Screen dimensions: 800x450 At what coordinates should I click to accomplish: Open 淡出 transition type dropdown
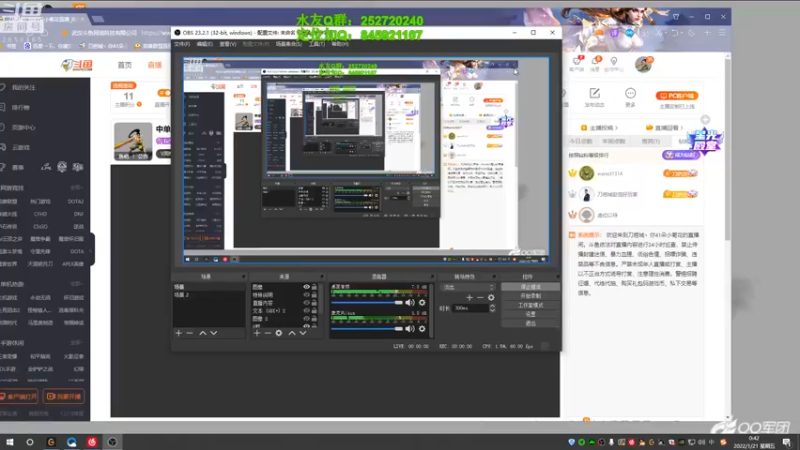(x=468, y=287)
